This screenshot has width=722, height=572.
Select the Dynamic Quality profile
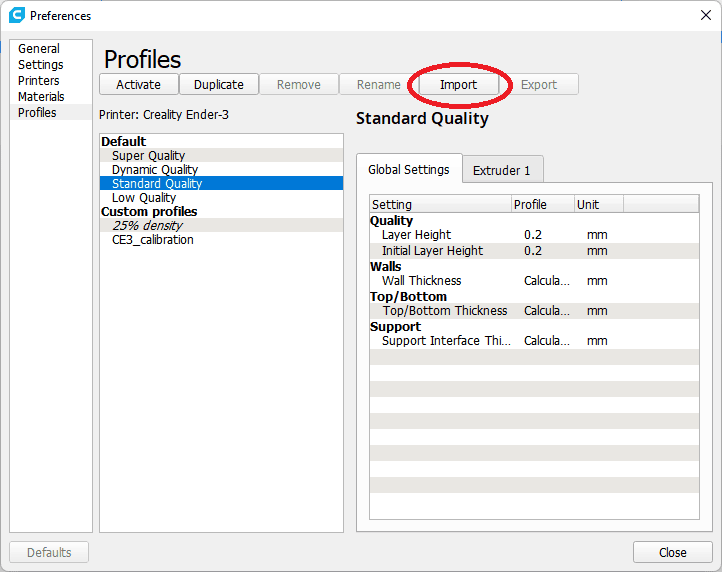(221, 169)
